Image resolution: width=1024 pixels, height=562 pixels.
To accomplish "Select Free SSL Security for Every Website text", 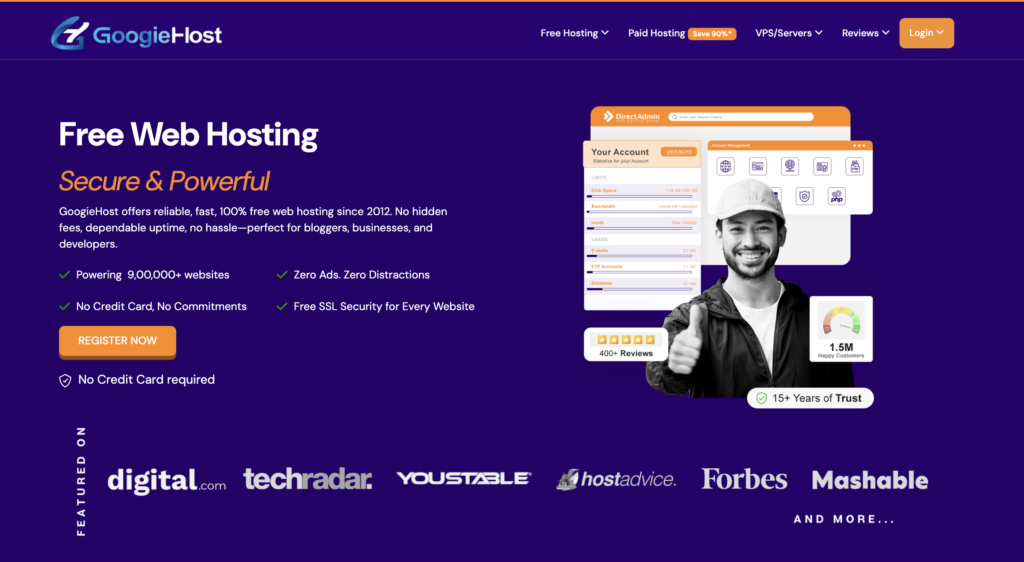I will [x=384, y=306].
